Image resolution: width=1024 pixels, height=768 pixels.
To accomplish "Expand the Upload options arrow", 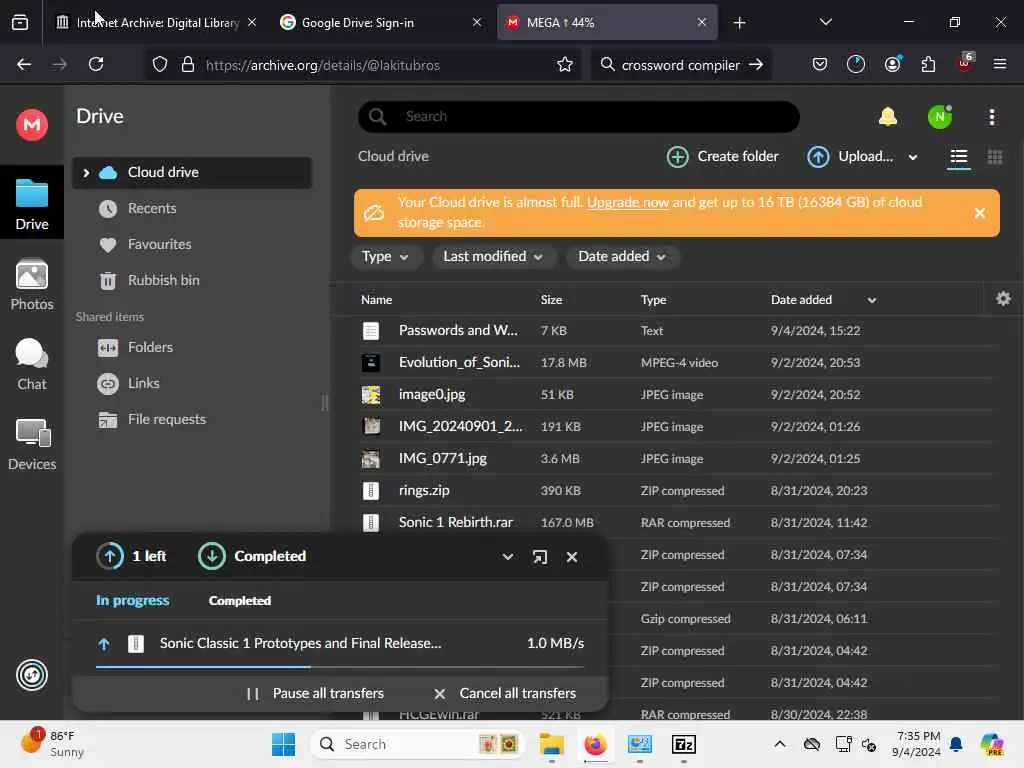I will (x=912, y=157).
